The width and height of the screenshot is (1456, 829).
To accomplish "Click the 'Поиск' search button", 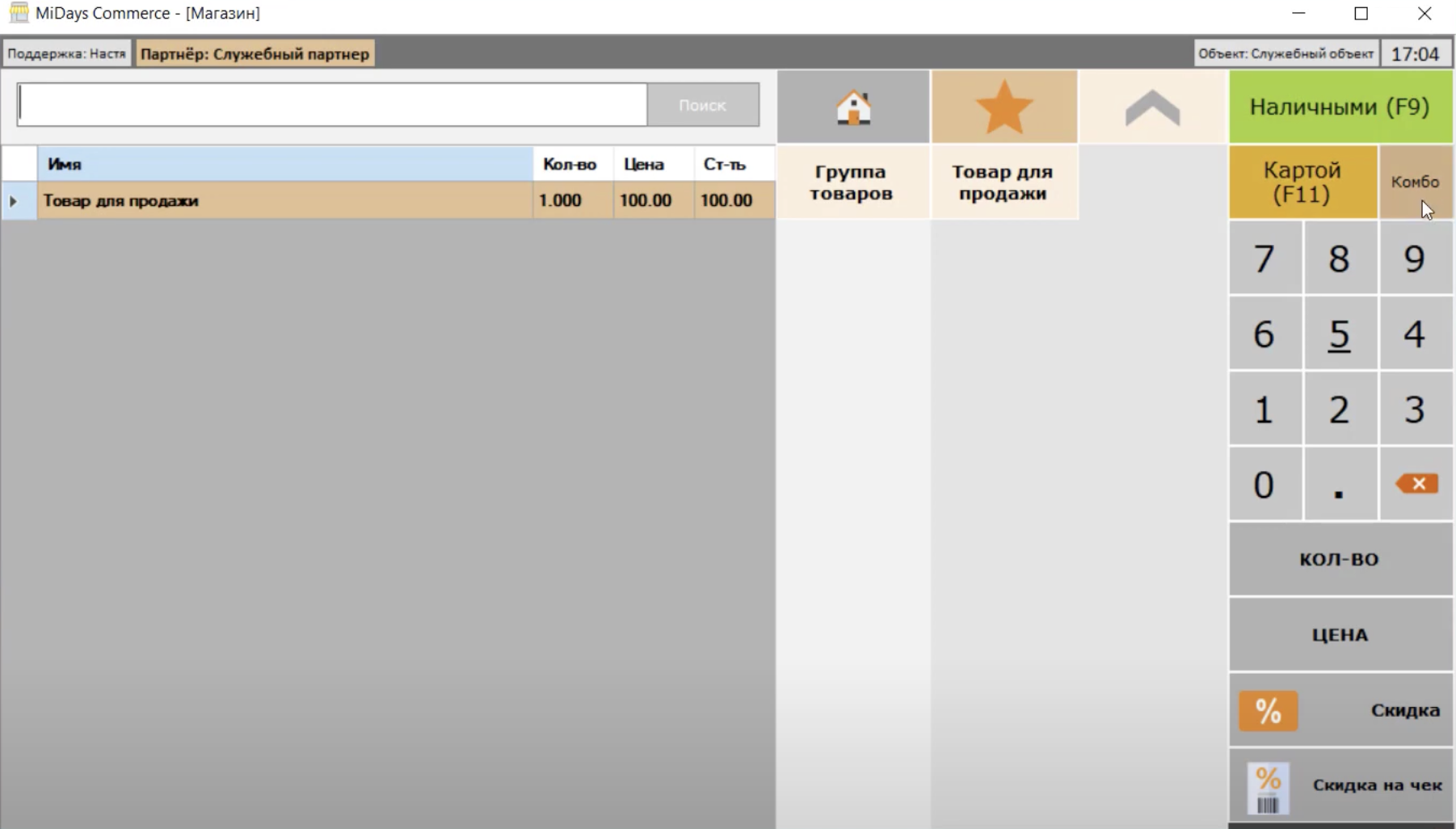I will coord(703,105).
